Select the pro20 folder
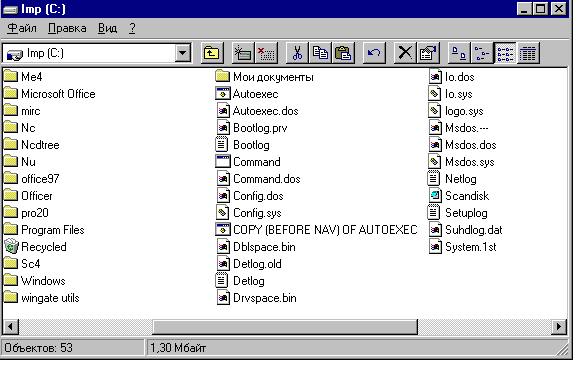This screenshot has height=365, width=581. [26, 213]
